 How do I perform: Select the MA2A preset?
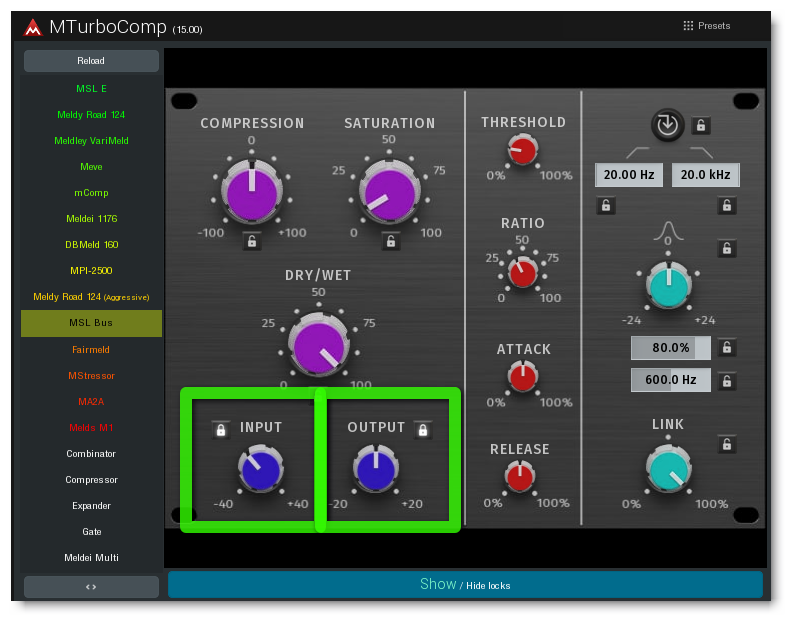pyautogui.click(x=91, y=402)
